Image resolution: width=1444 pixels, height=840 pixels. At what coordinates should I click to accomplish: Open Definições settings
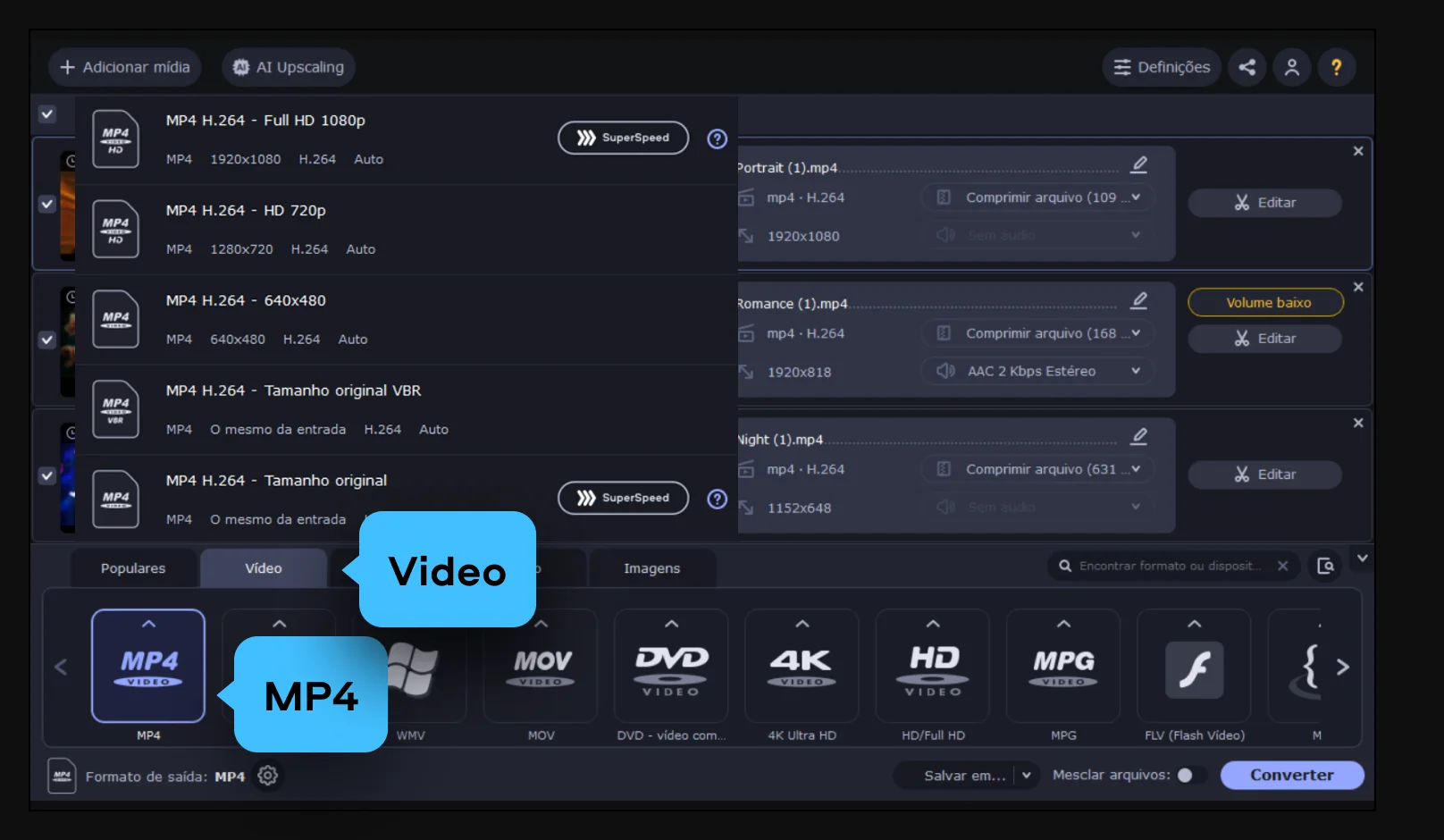1162,67
